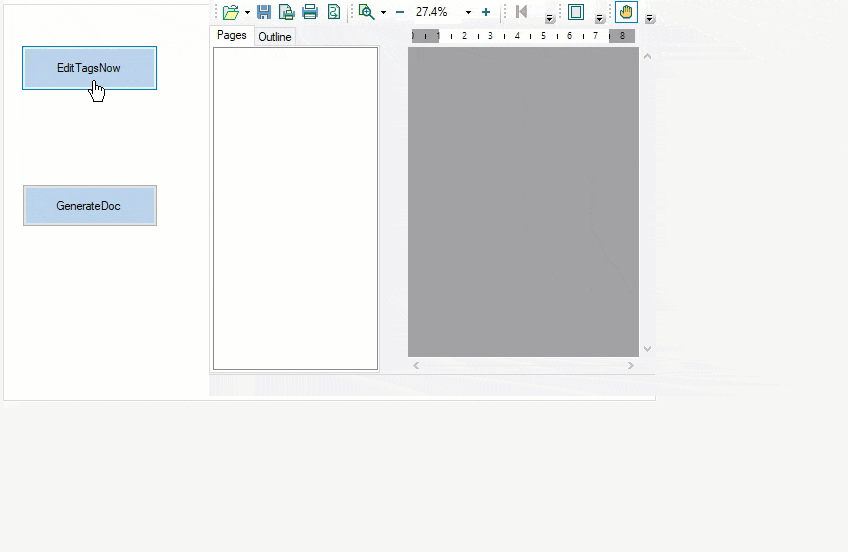
Task: Open the 27.4% zoom level dropdown
Action: 468,13
